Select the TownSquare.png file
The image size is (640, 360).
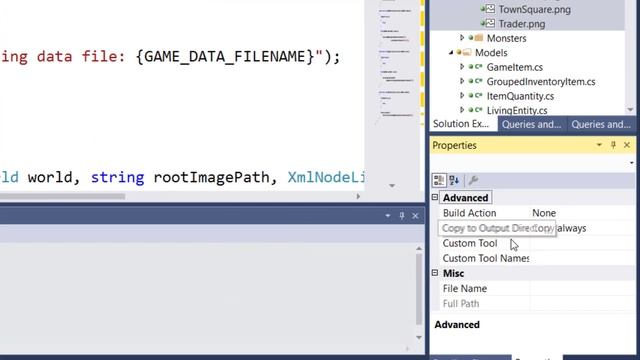tap(534, 9)
